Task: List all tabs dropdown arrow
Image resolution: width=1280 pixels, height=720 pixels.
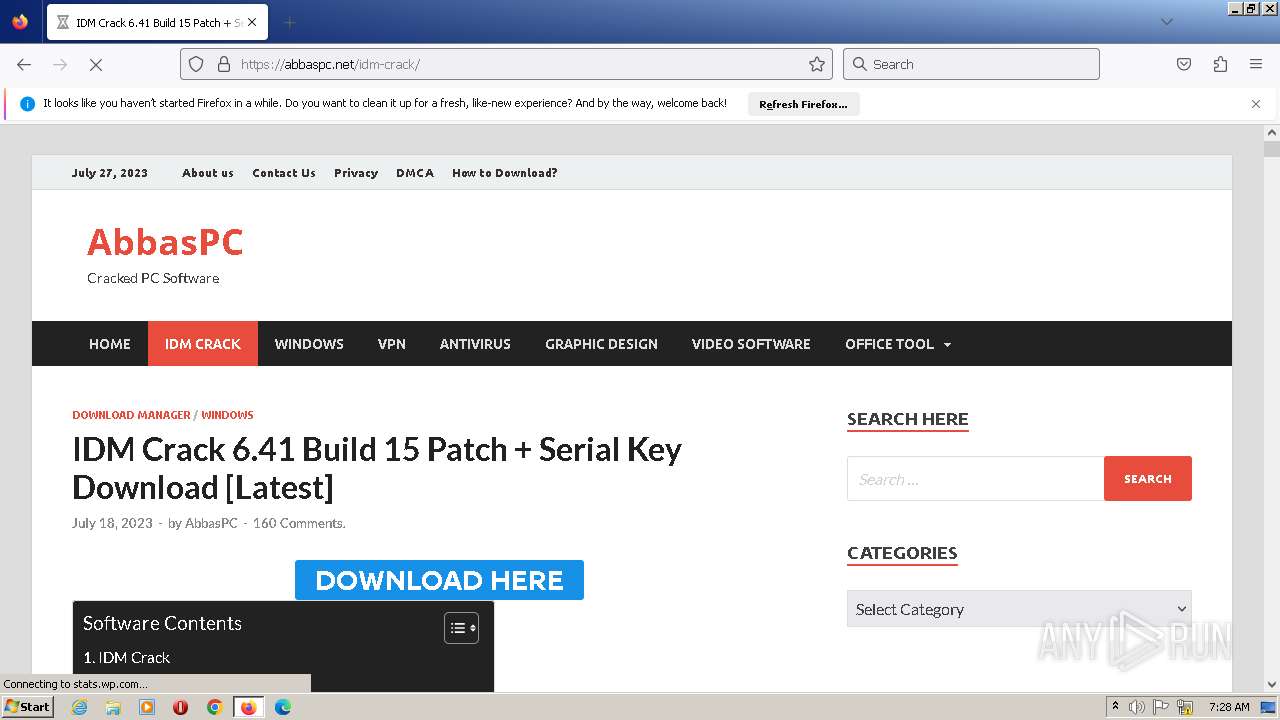Action: tap(1166, 22)
